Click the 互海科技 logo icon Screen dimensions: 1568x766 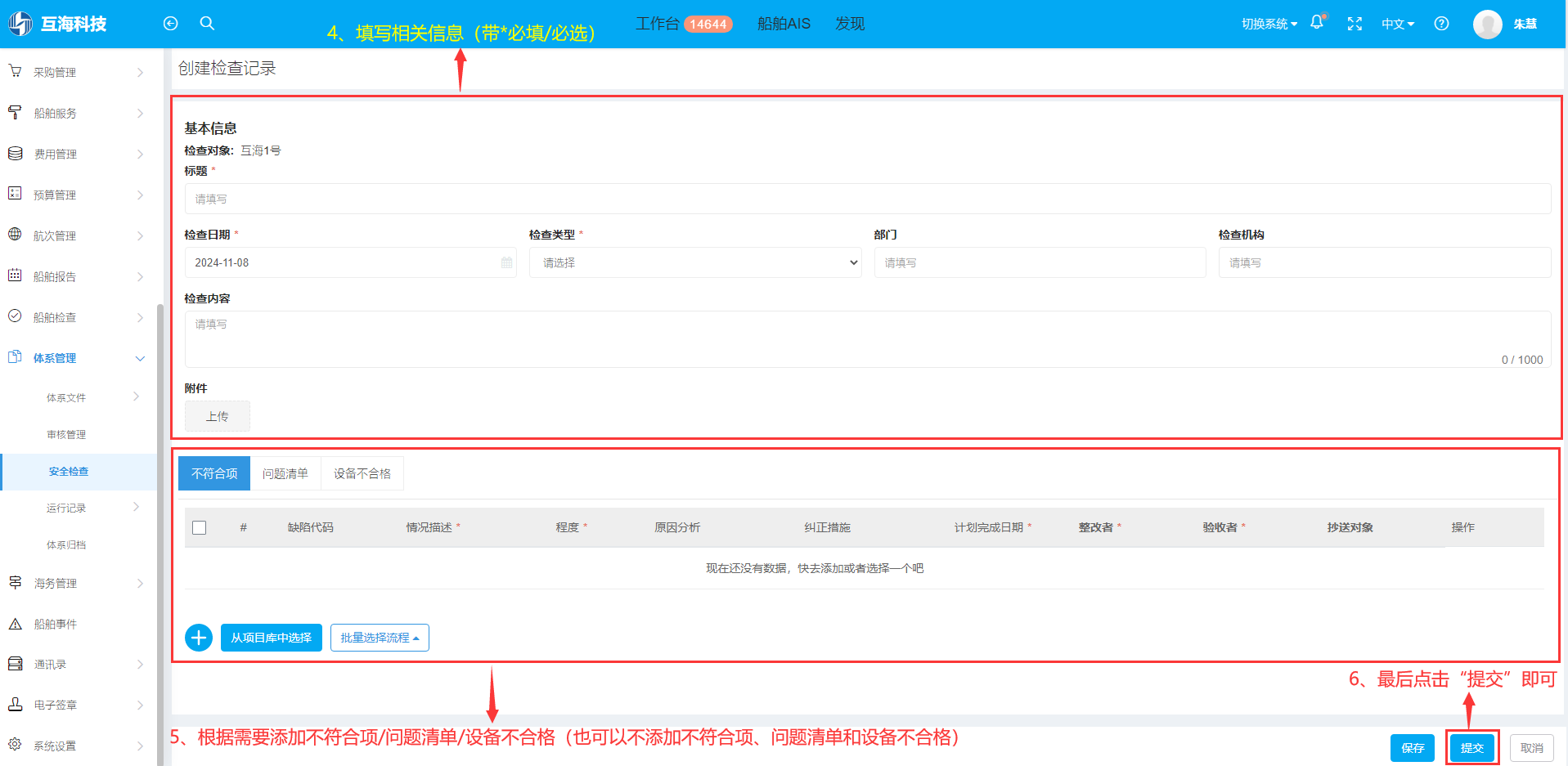point(20,24)
